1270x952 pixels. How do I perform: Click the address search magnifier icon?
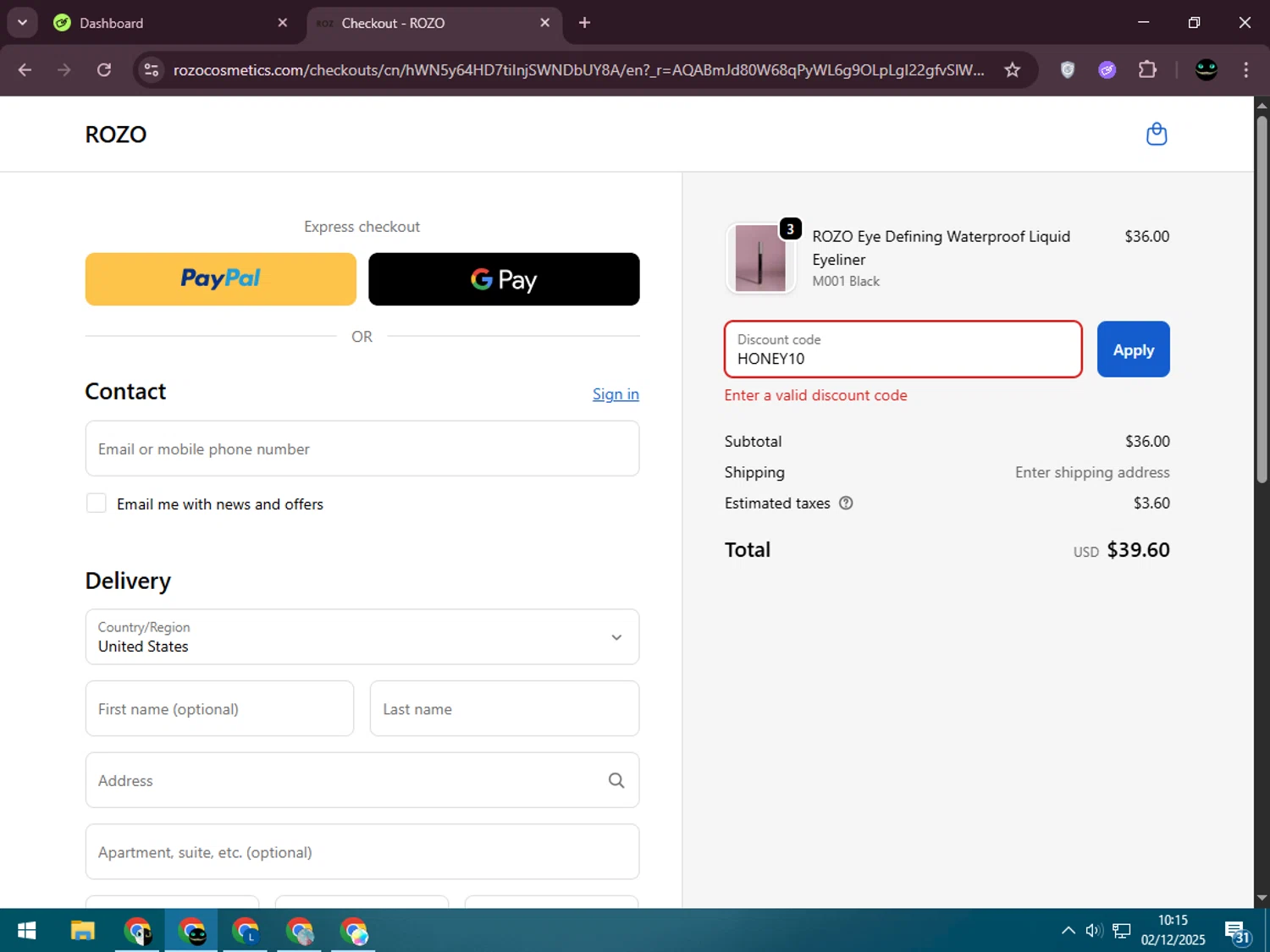coord(616,780)
